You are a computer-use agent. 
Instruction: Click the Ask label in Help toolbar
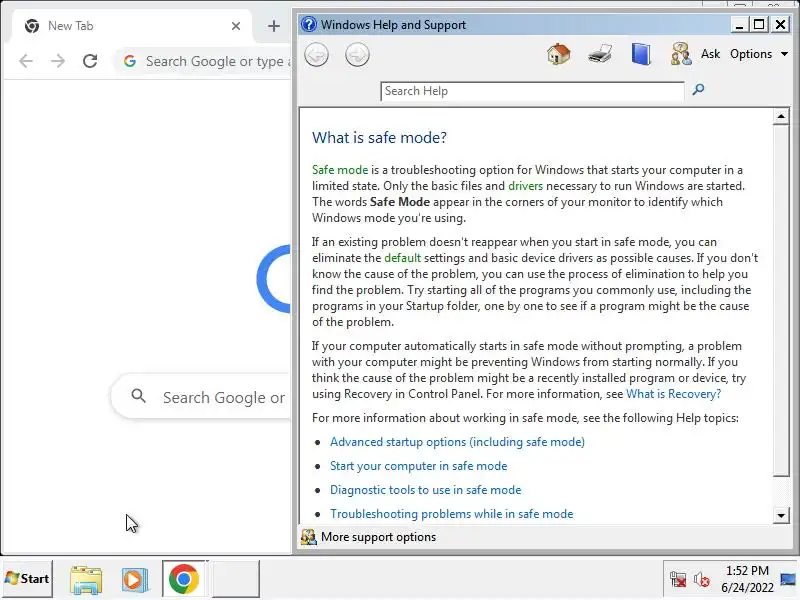(x=710, y=54)
